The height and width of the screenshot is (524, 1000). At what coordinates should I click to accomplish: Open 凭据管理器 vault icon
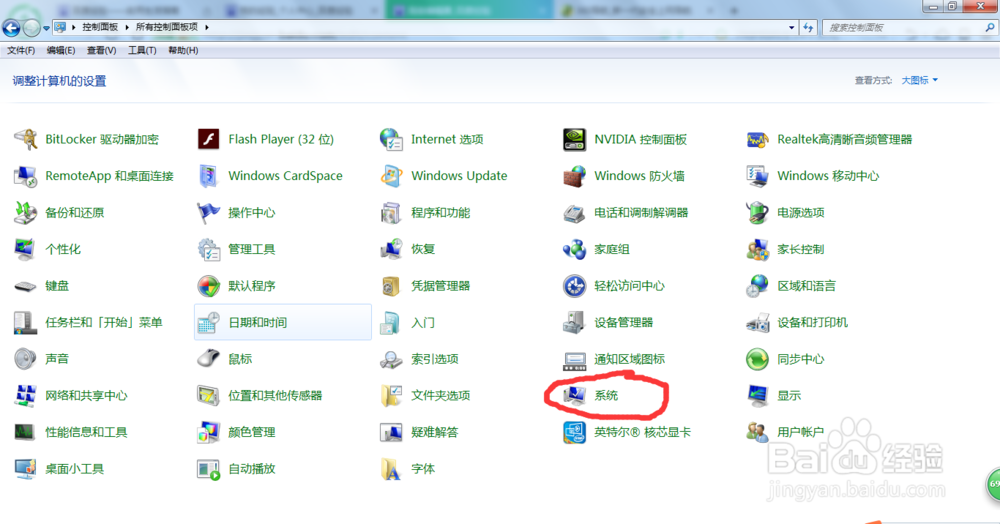pos(391,286)
